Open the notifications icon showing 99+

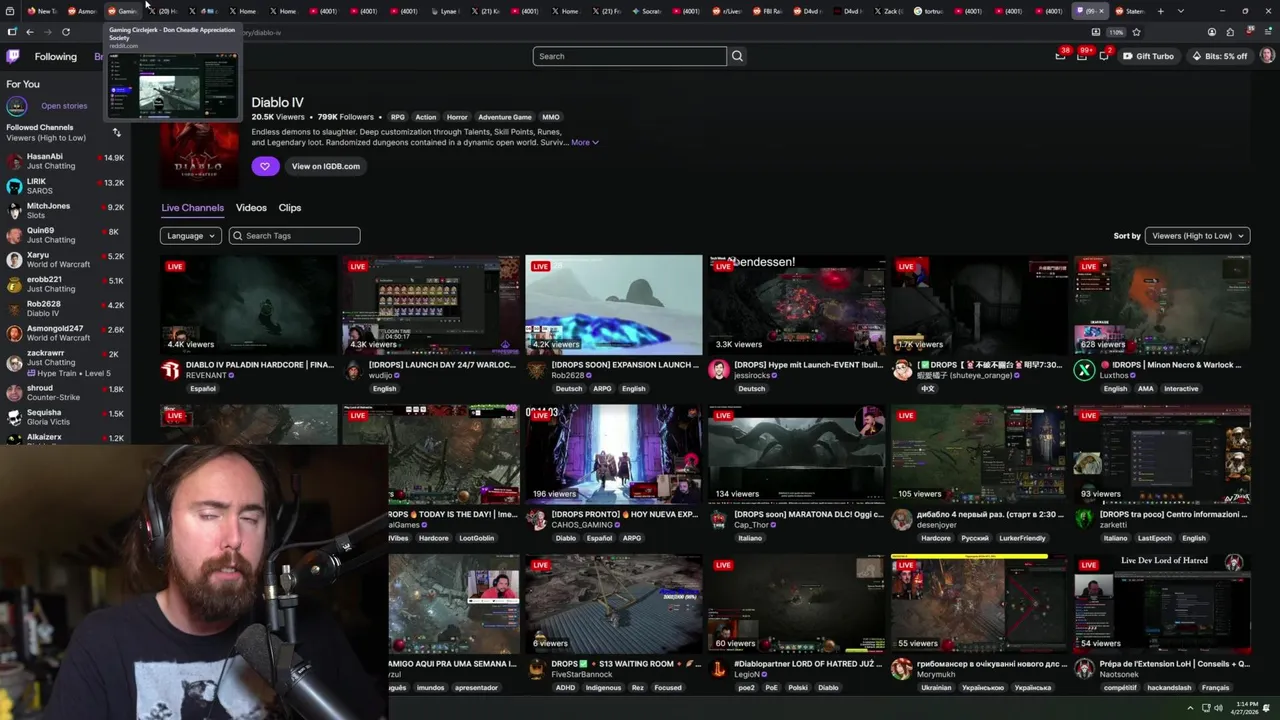coord(1082,56)
